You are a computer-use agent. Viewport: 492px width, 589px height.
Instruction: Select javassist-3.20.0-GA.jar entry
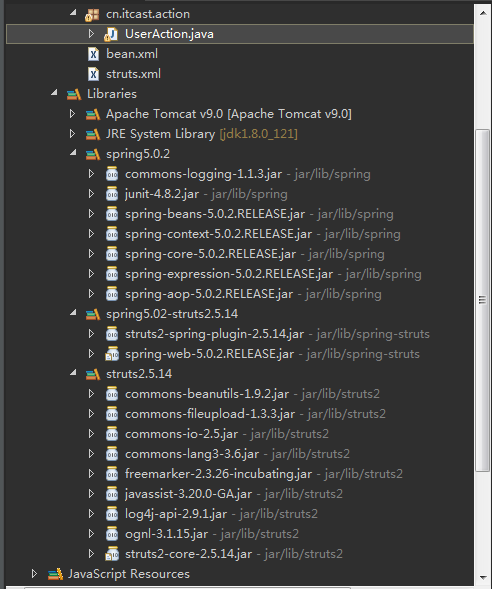pos(189,494)
